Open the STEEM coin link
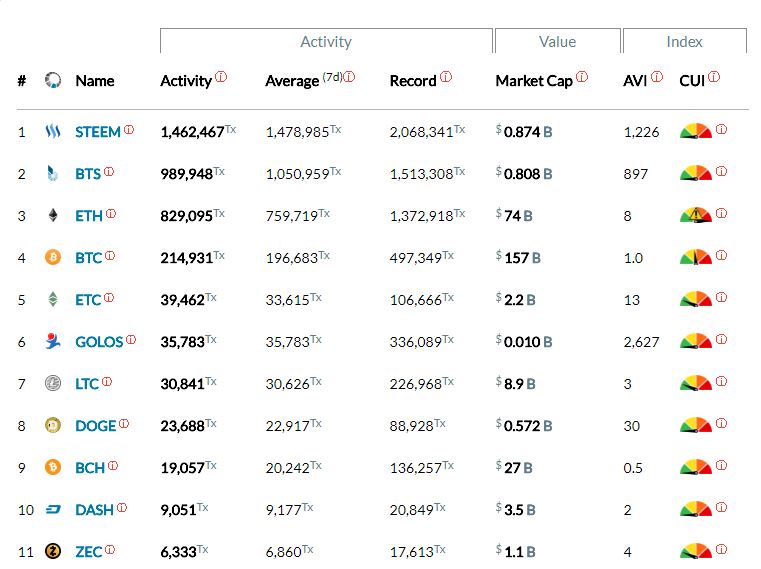 pos(98,132)
